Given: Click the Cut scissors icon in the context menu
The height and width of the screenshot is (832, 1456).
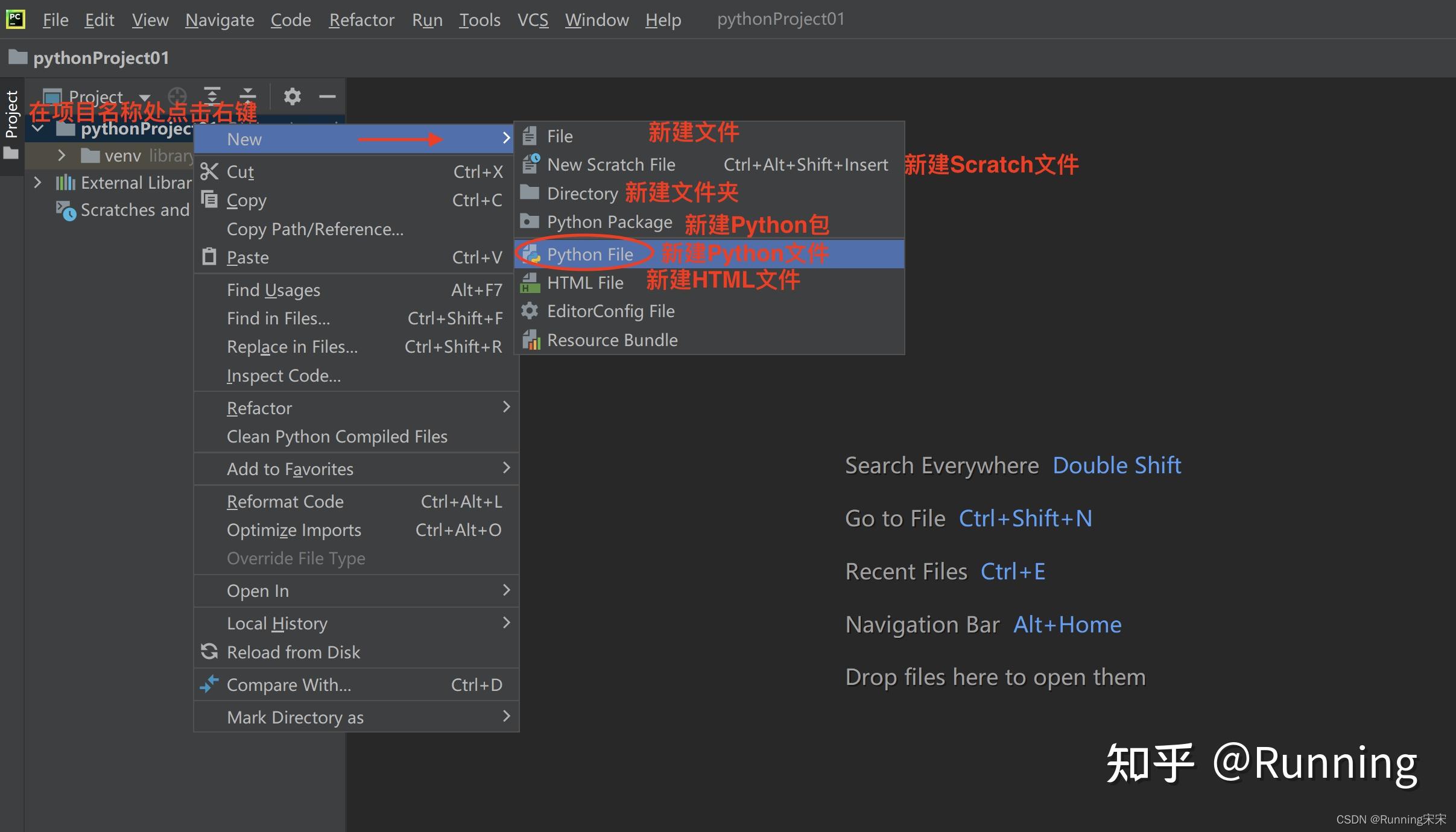Looking at the screenshot, I should (x=209, y=171).
